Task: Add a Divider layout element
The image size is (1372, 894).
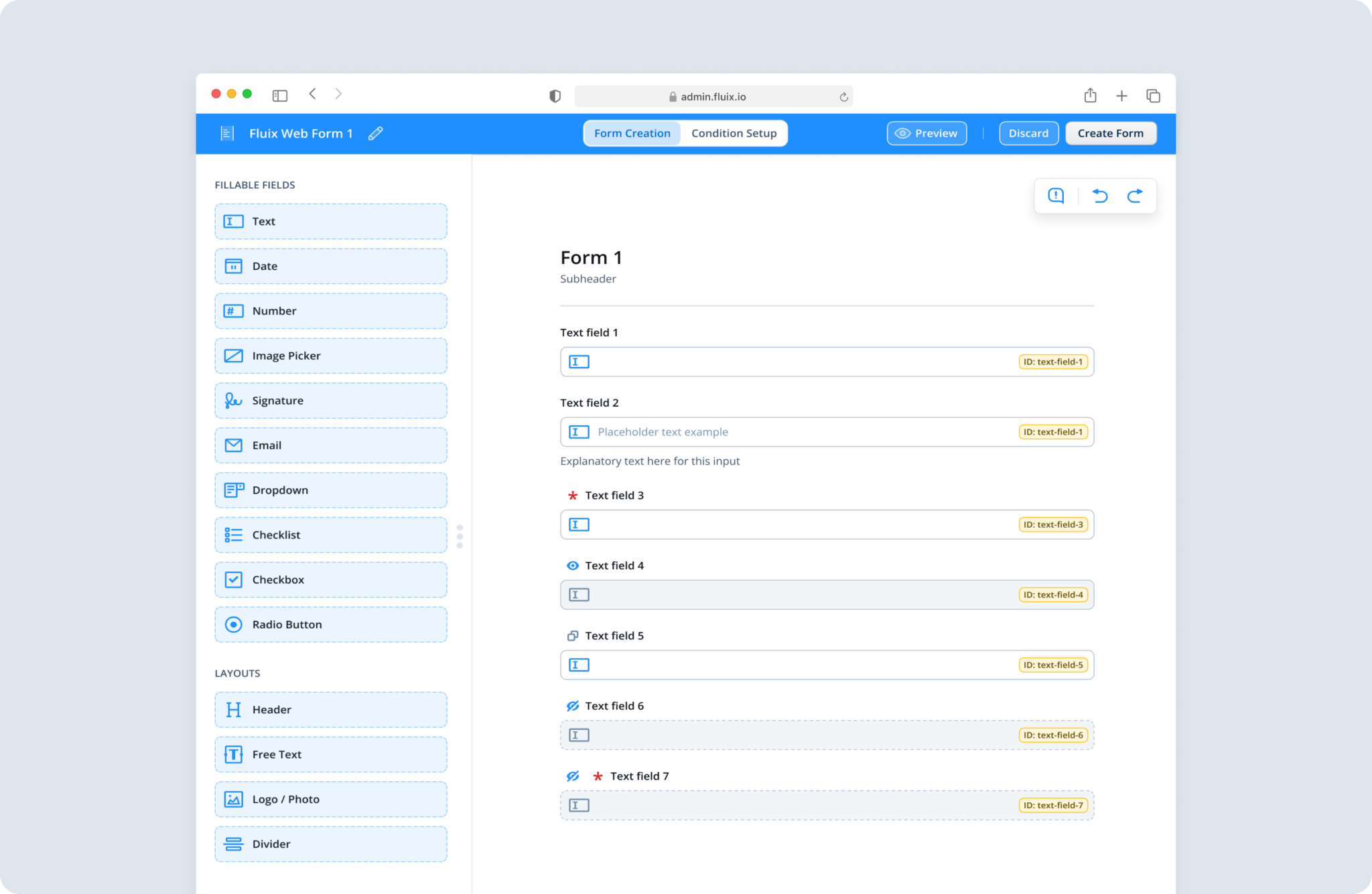Action: coord(330,844)
